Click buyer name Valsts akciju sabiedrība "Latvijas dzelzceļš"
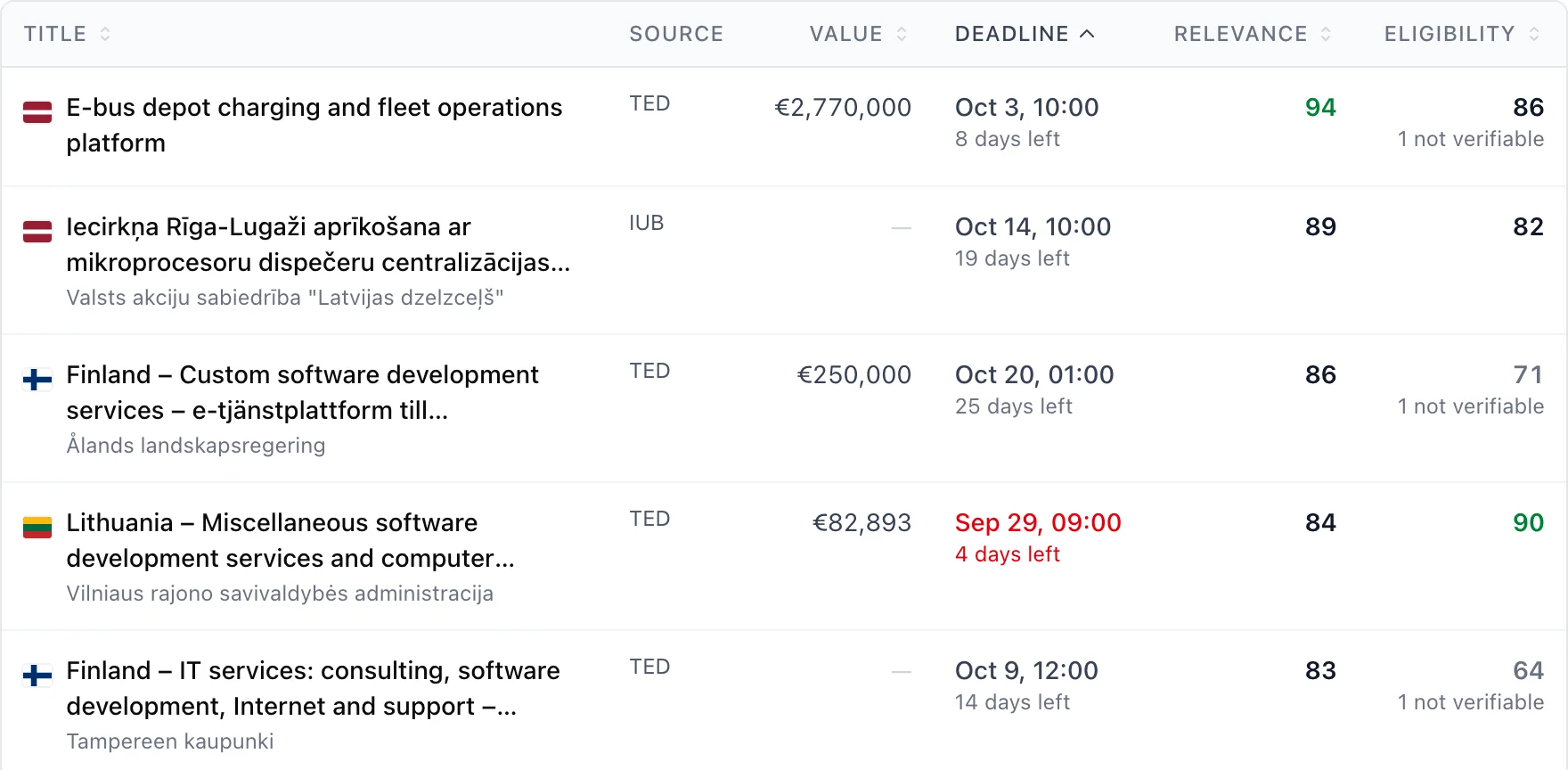The image size is (1568, 770). [x=285, y=298]
